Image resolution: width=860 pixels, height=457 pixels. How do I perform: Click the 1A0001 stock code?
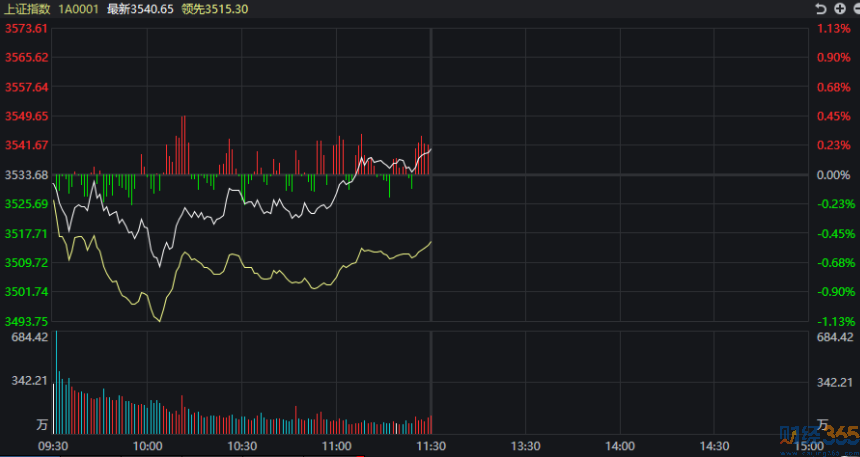pos(79,9)
